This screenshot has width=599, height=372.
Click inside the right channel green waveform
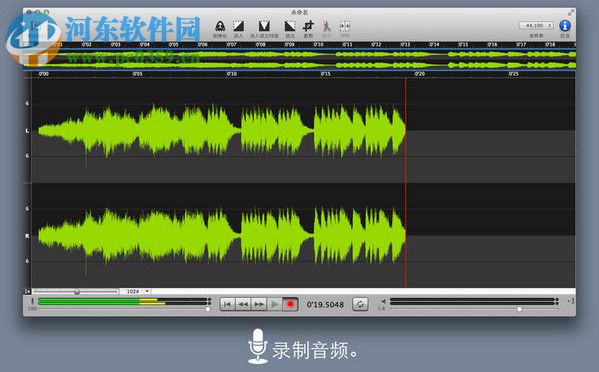(222, 236)
